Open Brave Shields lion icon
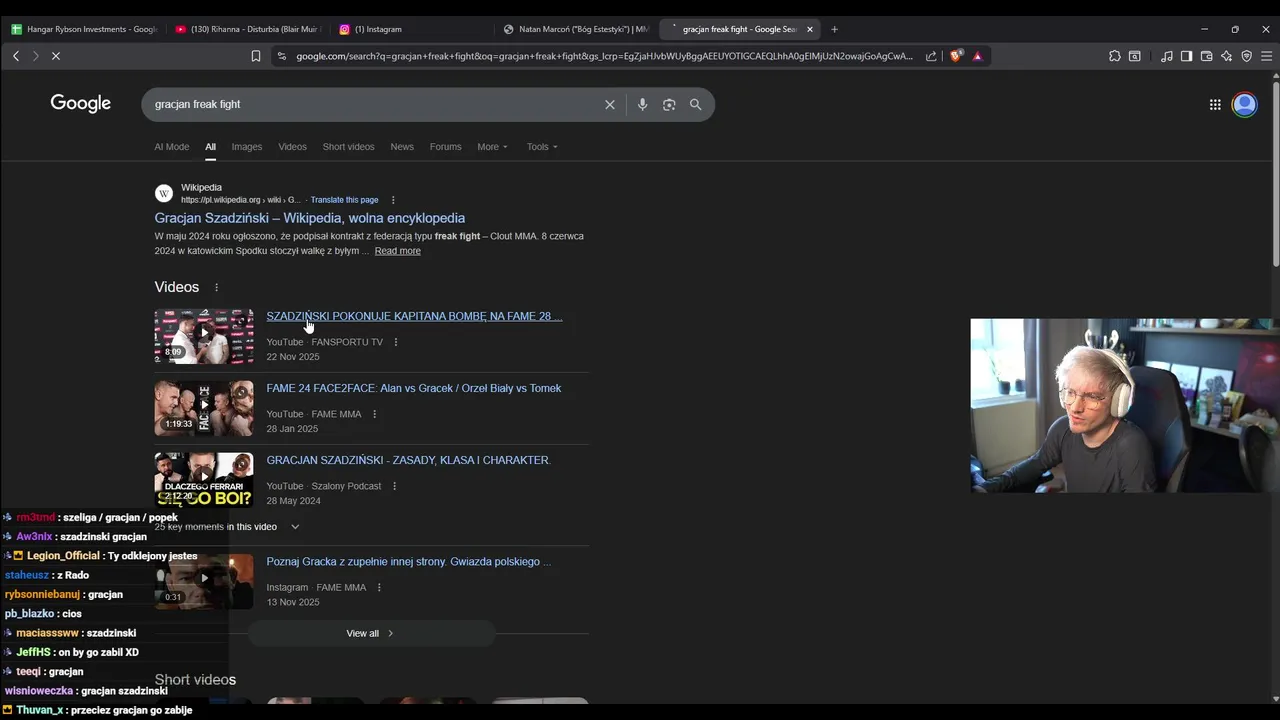 click(956, 56)
